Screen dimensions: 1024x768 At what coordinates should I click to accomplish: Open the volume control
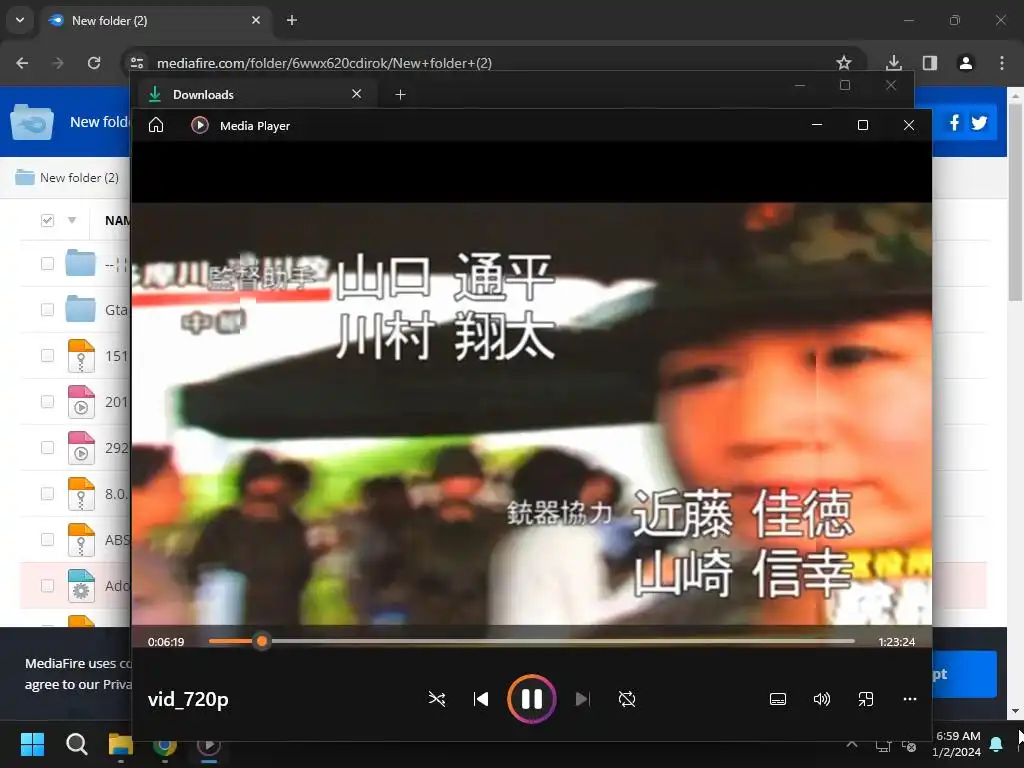(x=822, y=699)
